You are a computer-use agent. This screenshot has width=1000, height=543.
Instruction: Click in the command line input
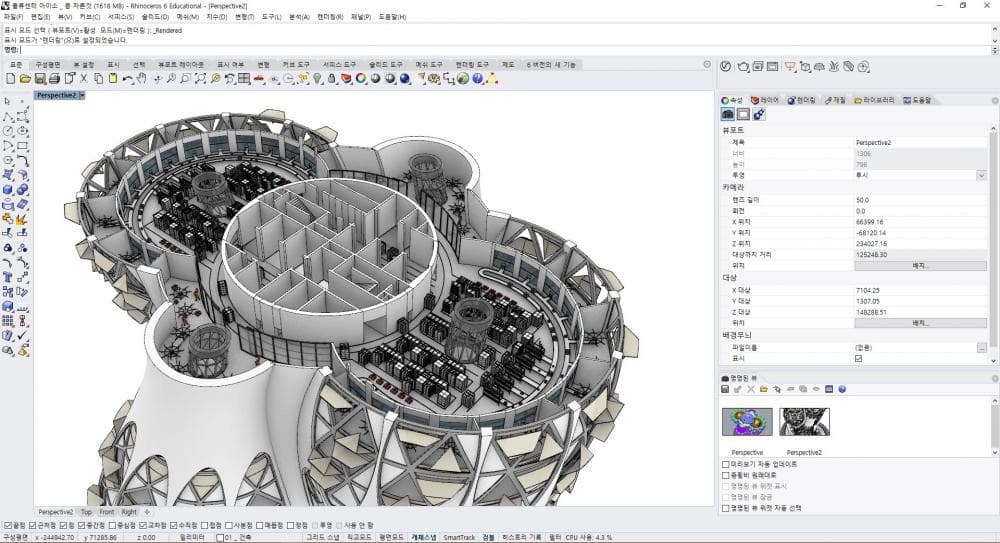(x=504, y=50)
